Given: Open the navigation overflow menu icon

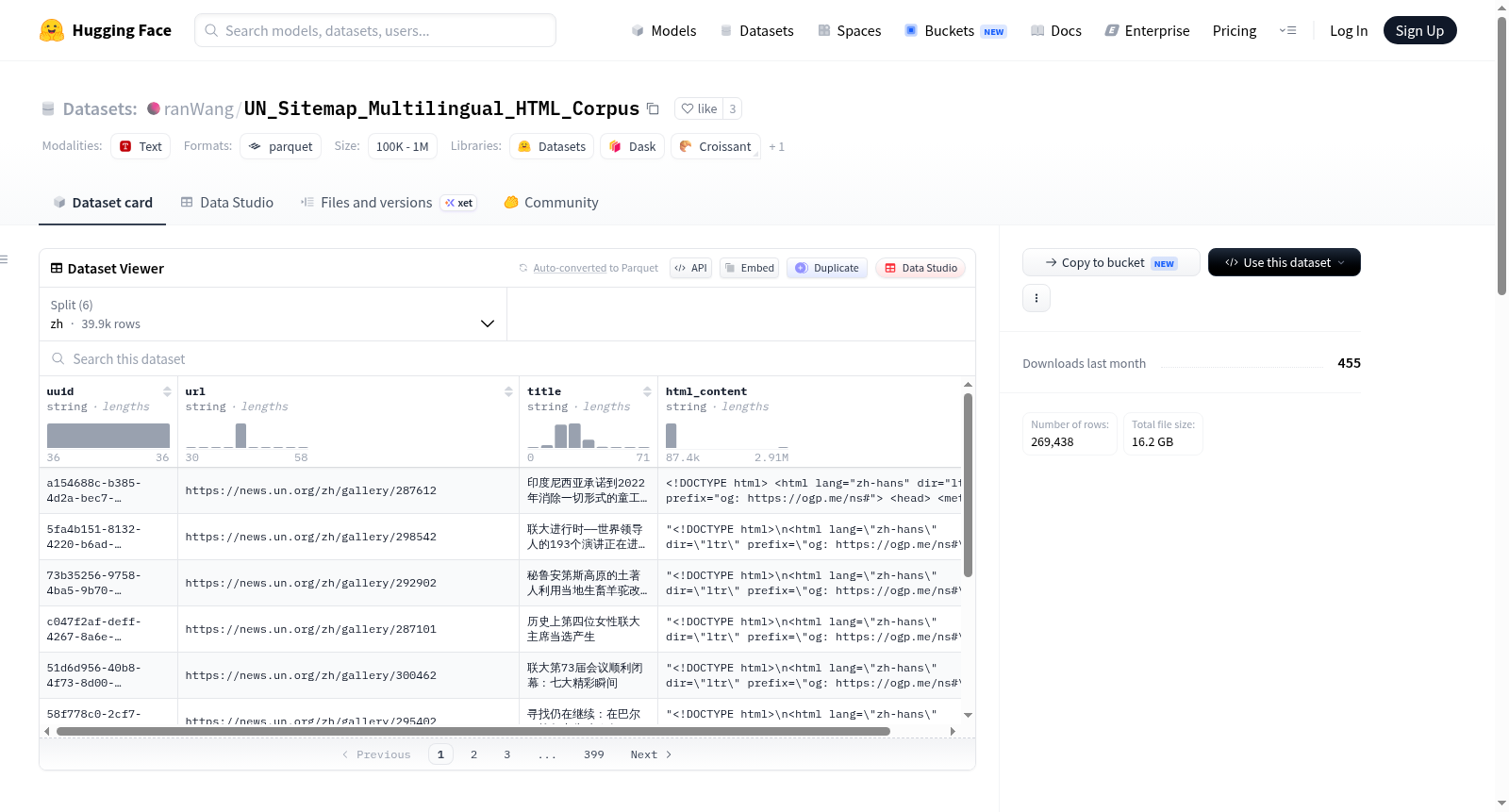Looking at the screenshot, I should click(x=1287, y=30).
